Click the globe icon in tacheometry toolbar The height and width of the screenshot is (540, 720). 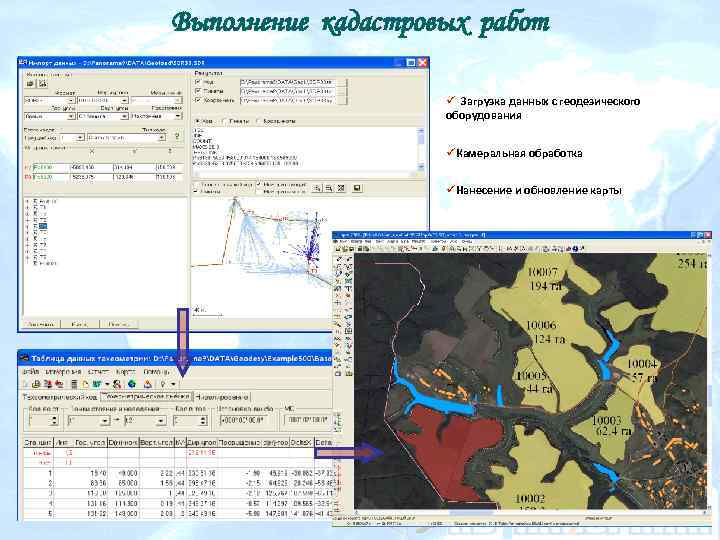click(x=132, y=384)
